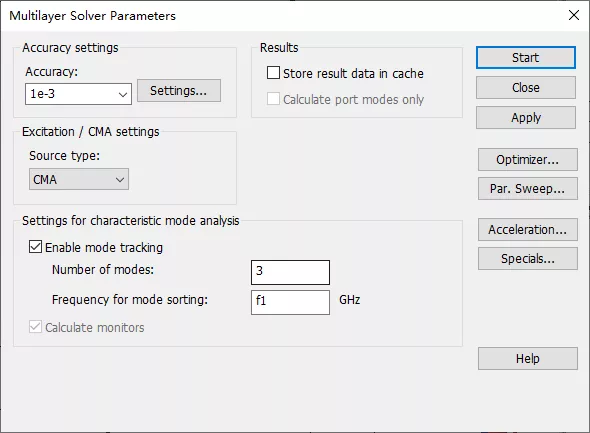The width and height of the screenshot is (590, 433).
Task: Close the Multilayer Solver Parameters window
Action: click(x=573, y=15)
